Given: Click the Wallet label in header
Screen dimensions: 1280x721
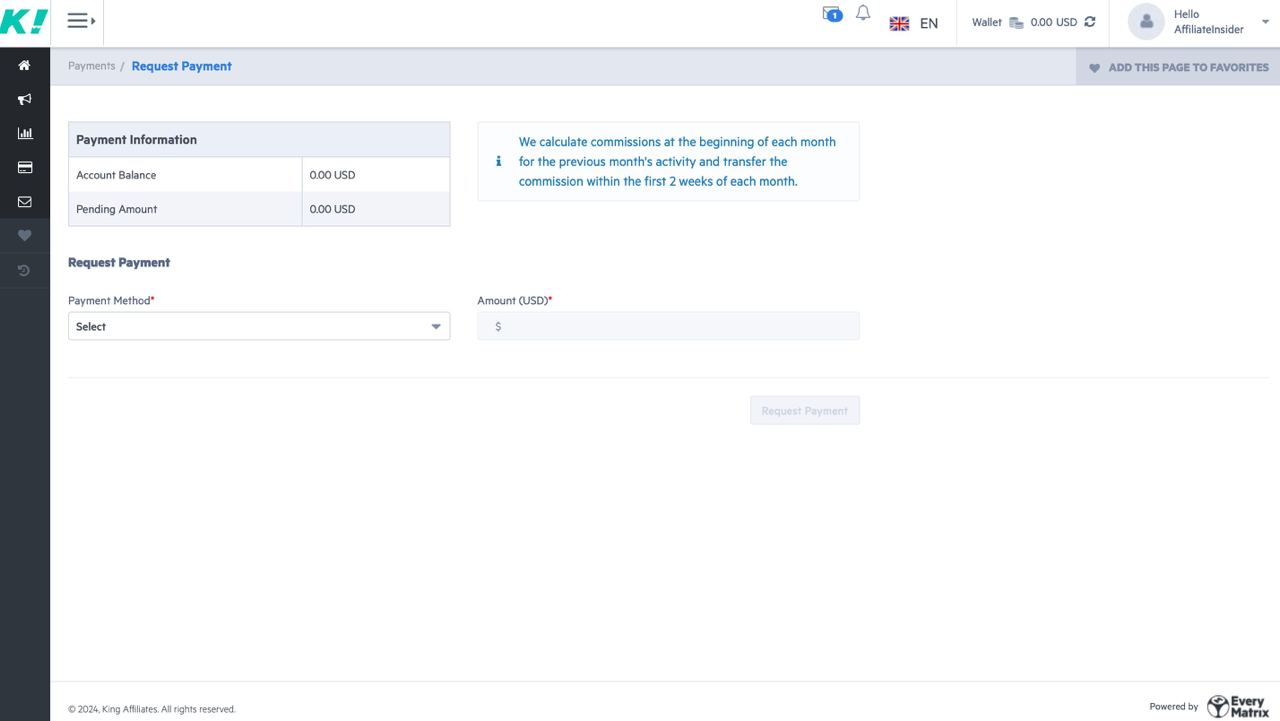Looking at the screenshot, I should click(x=987, y=22).
